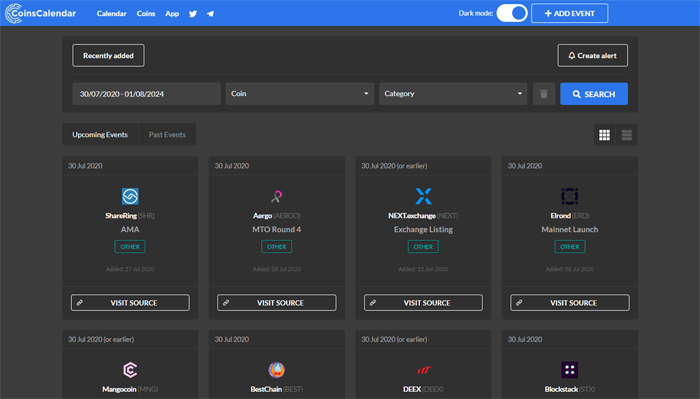Click the Mangocoin logo
Viewport: 700px width, 399px height.
pos(130,370)
